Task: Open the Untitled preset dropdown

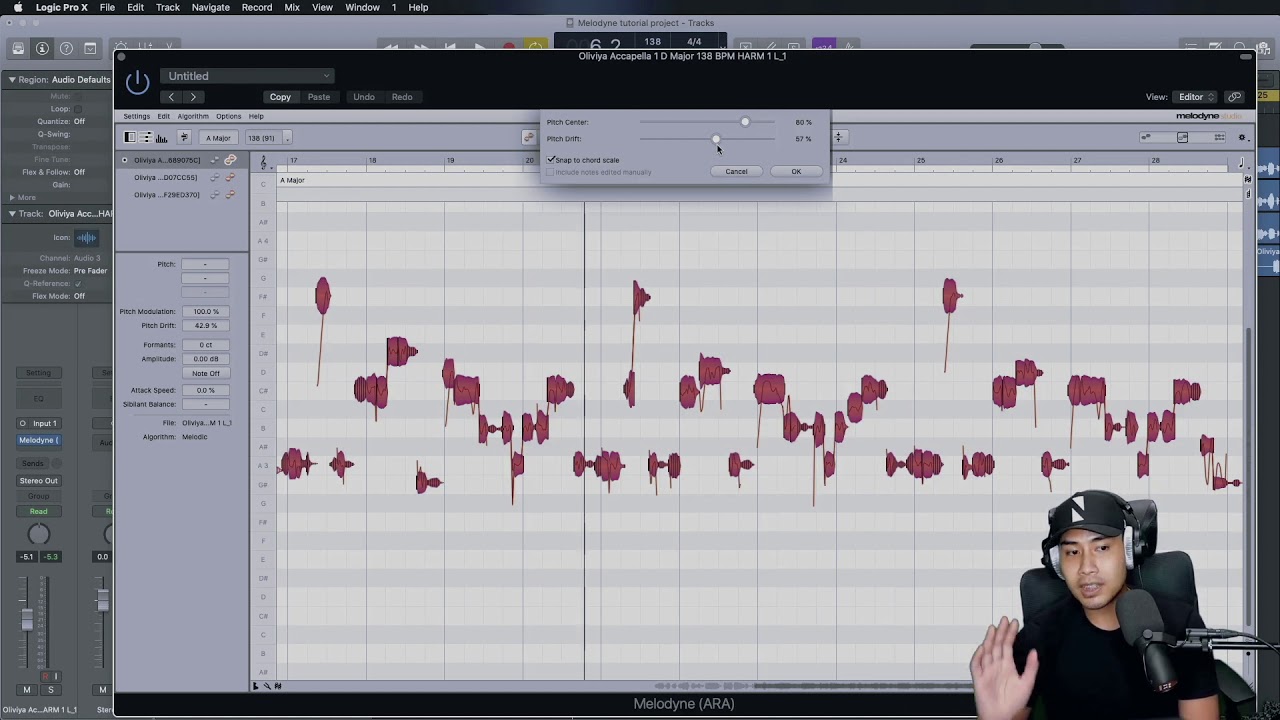Action: coord(247,76)
